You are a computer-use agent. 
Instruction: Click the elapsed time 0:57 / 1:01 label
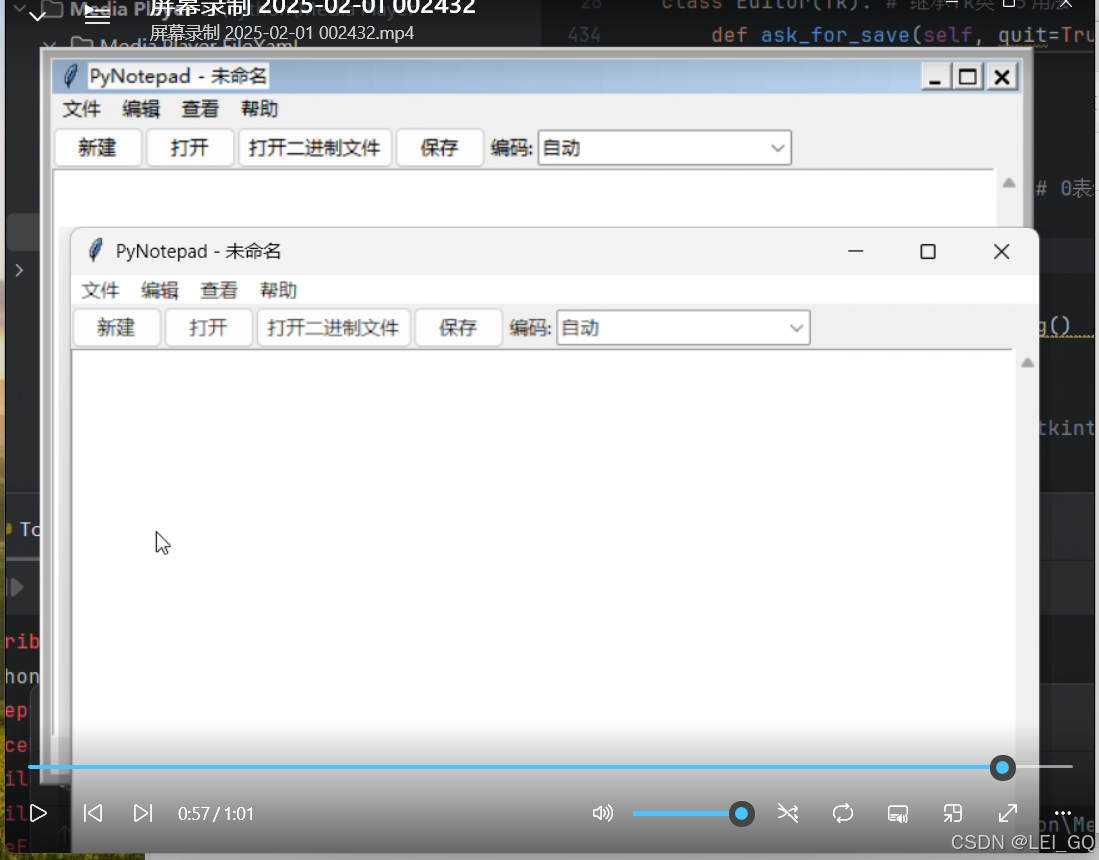click(x=215, y=814)
